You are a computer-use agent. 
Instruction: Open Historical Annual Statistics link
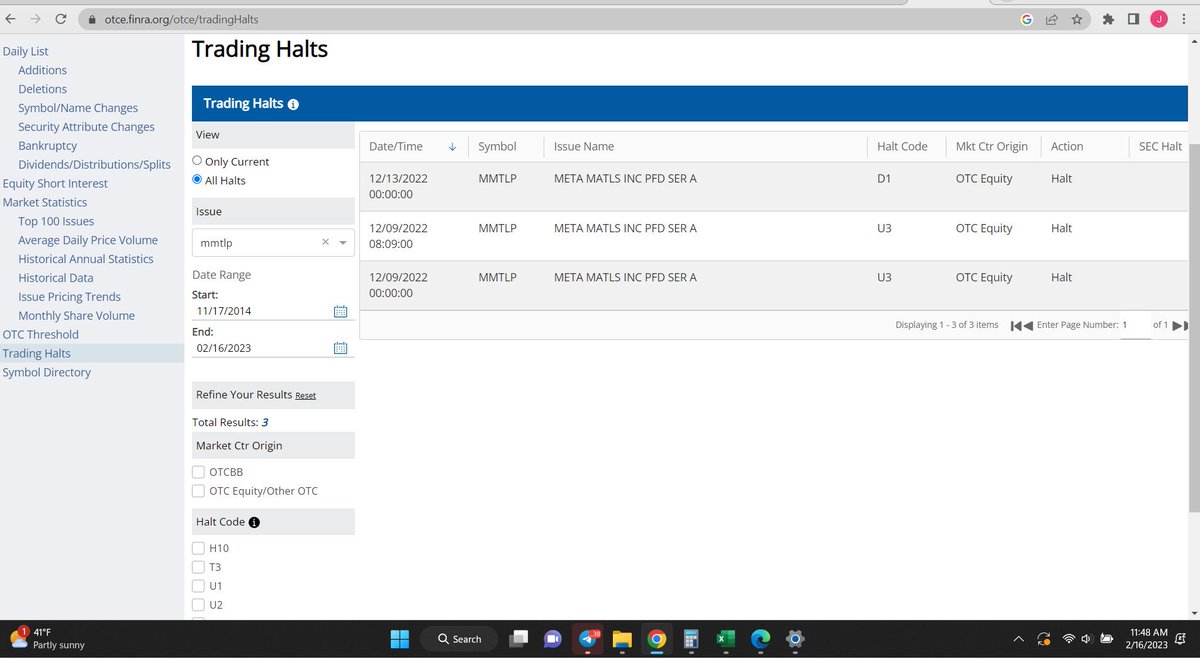(x=86, y=259)
